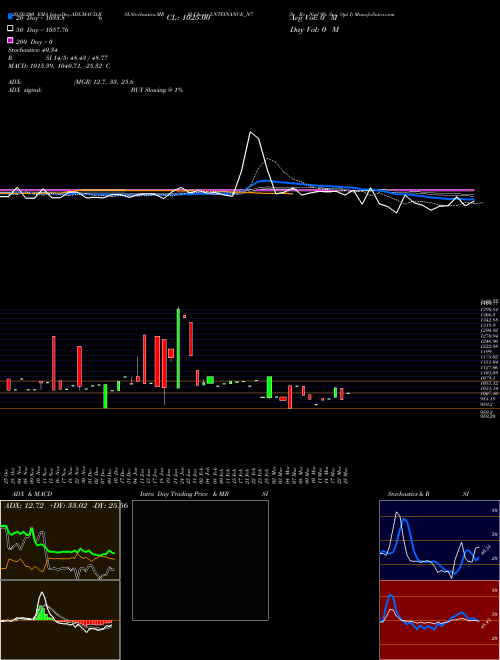
Task: Click the MACD values line in header
Action: [x=59, y=66]
